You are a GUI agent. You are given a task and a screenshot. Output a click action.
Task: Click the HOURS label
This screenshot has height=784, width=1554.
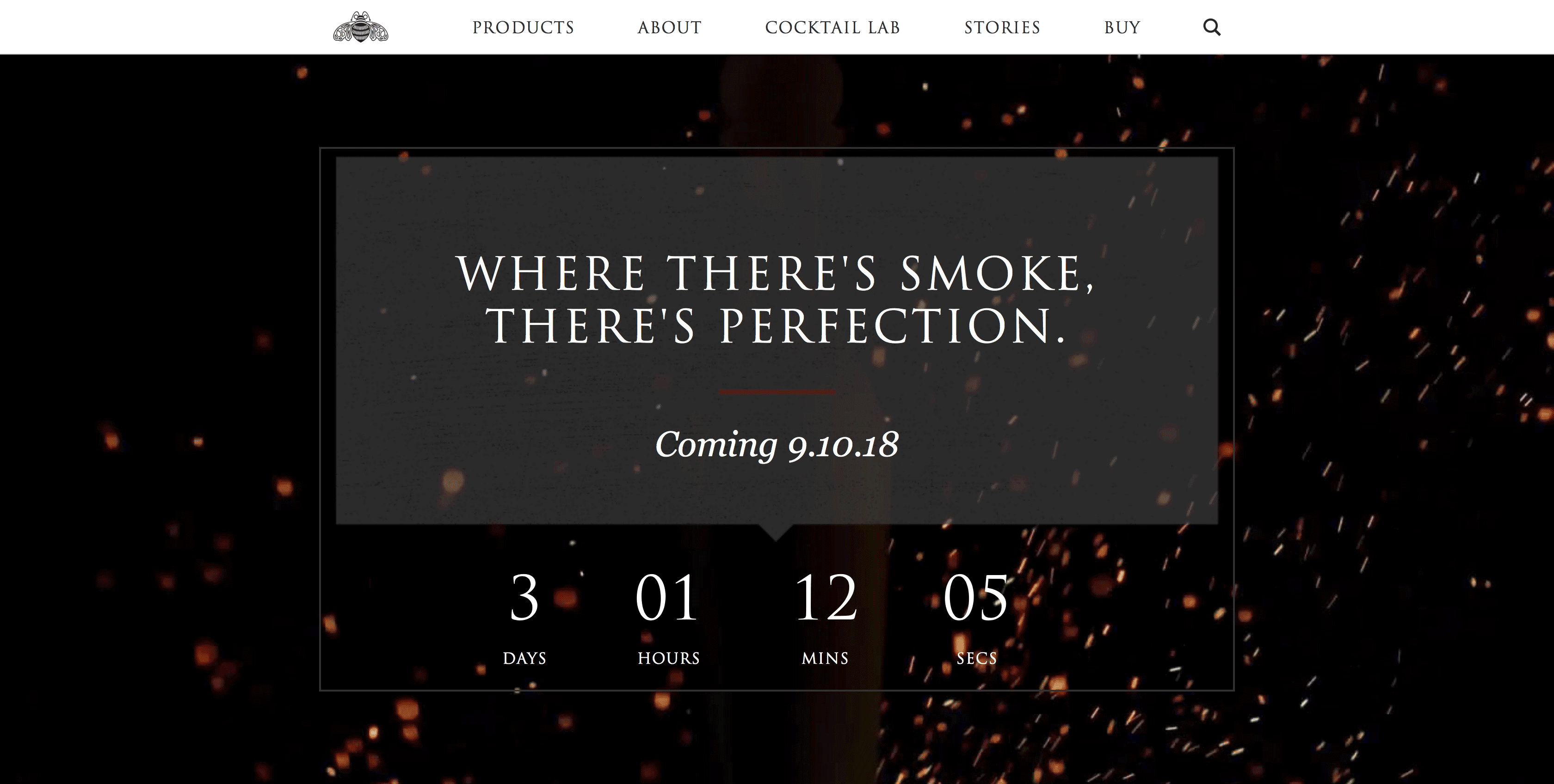click(x=668, y=658)
